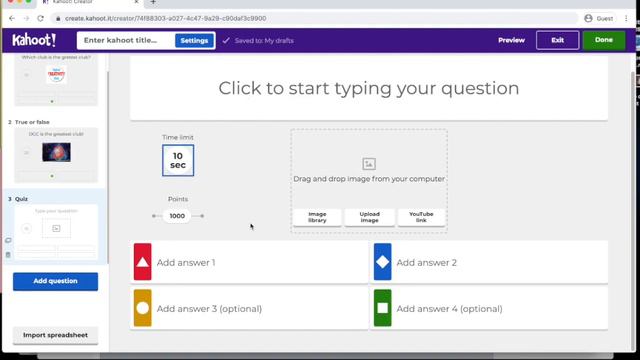
Task: Click the browser address bar URL
Action: tap(166, 18)
